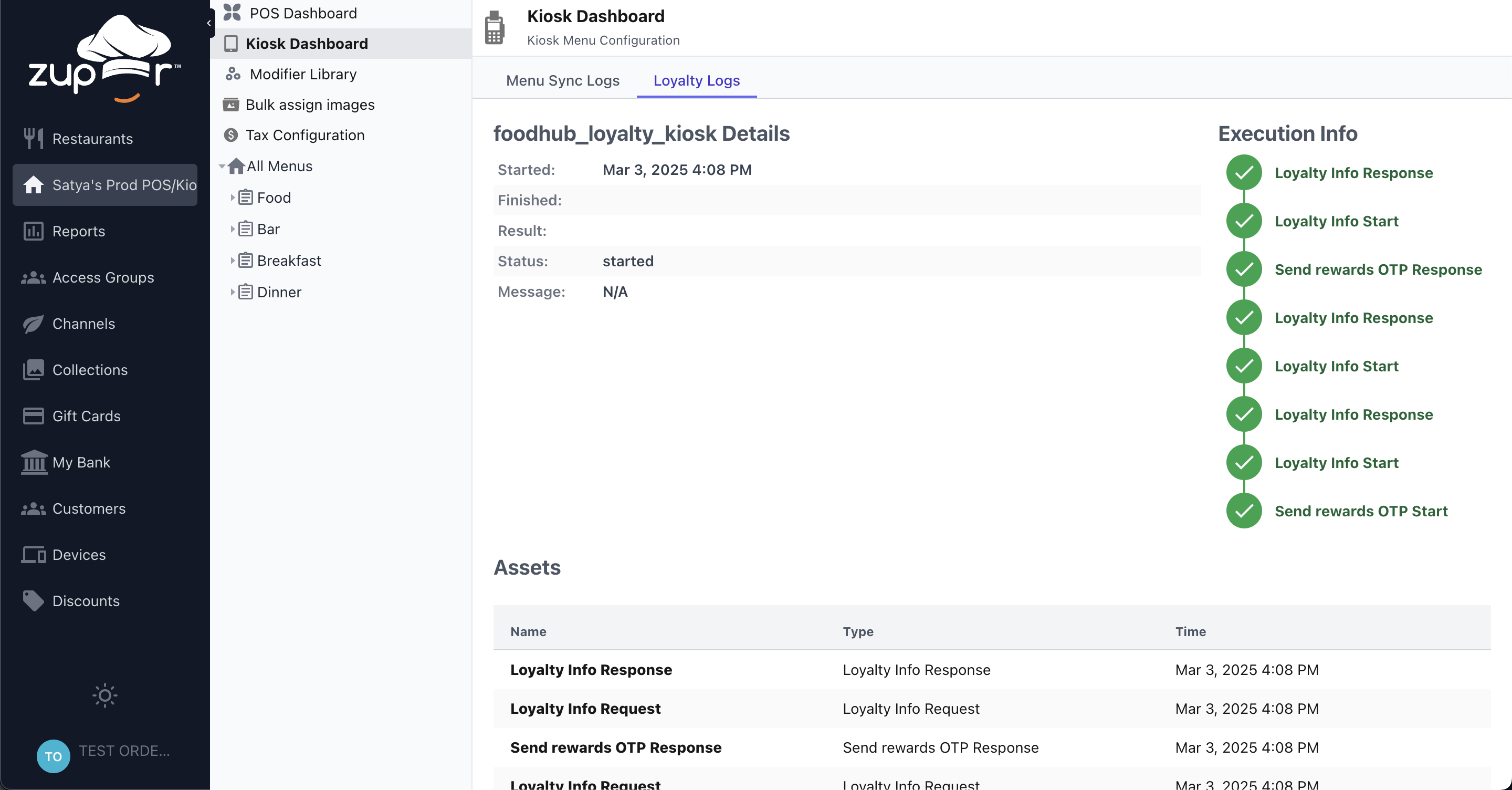Click the Discounts tag icon
This screenshot has height=790, width=1512.
pyautogui.click(x=33, y=601)
